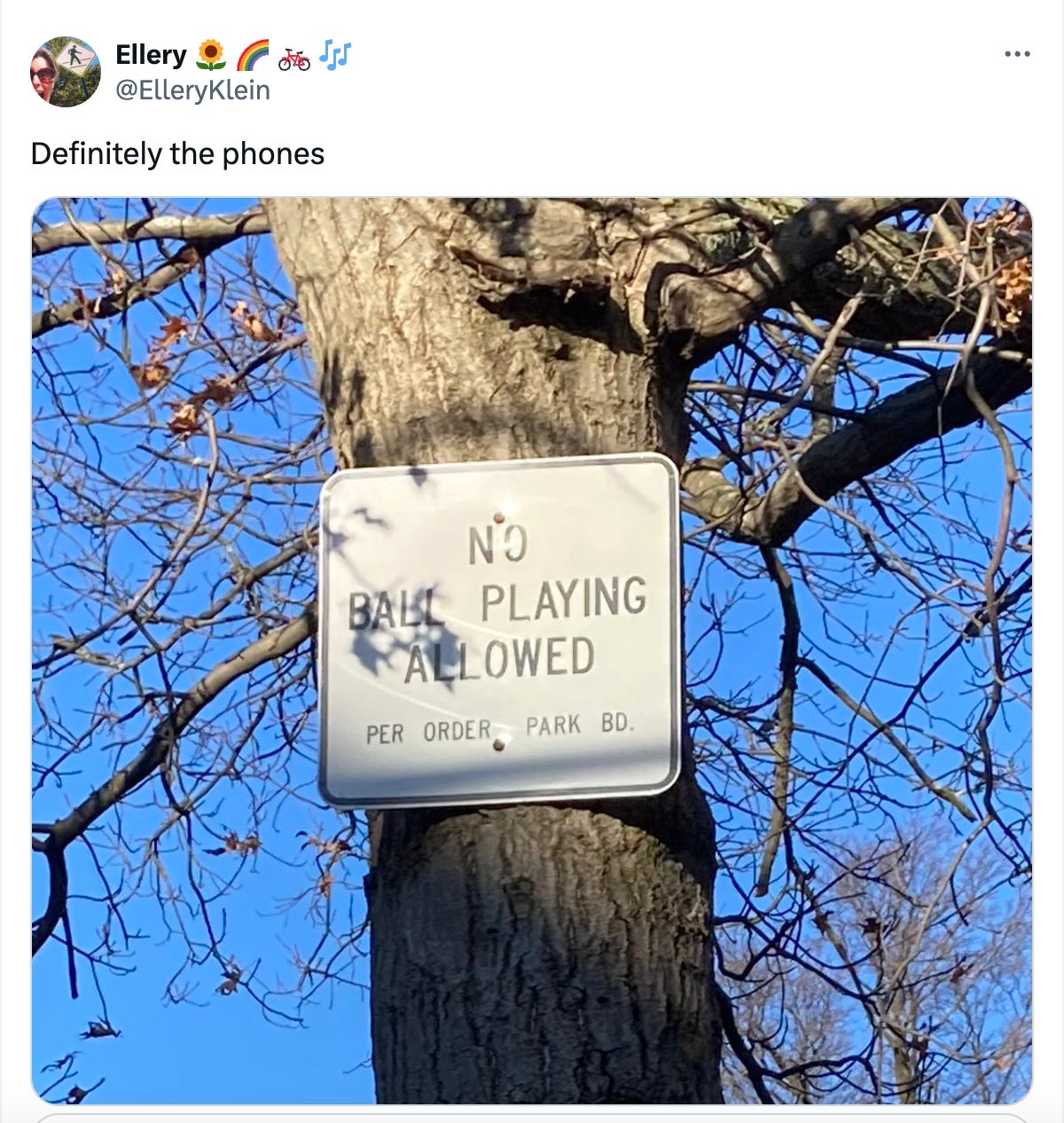Click the blue music notes emoji

tap(335, 55)
